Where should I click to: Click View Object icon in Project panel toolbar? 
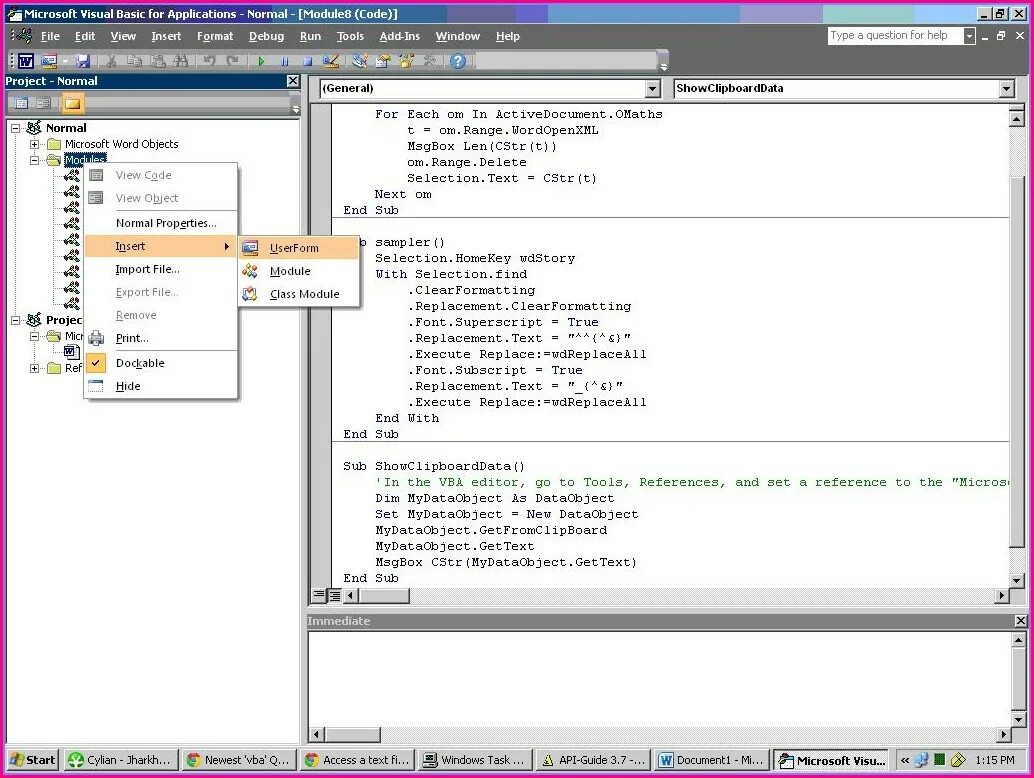coord(44,103)
